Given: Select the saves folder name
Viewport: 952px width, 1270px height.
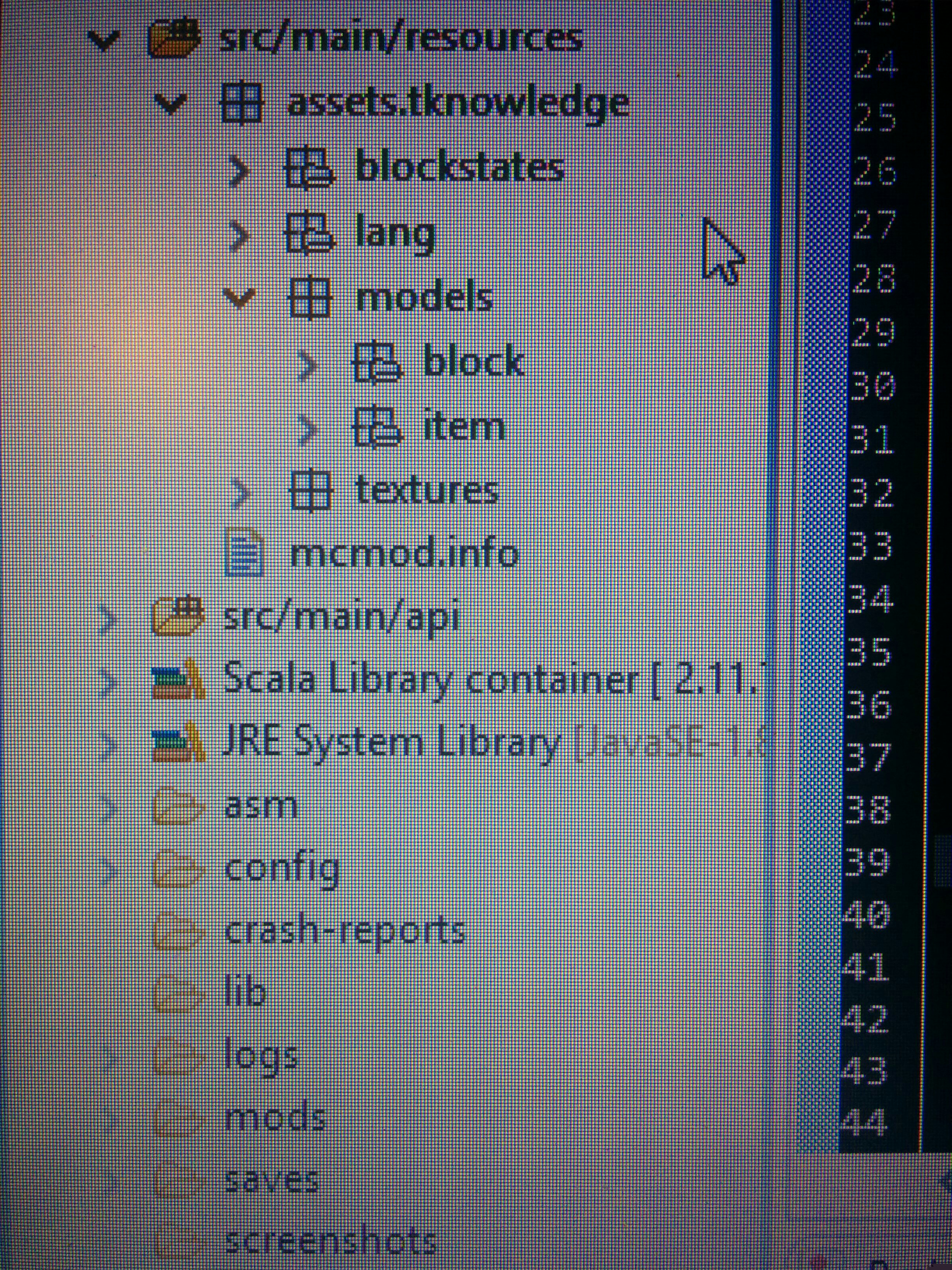Looking at the screenshot, I should (271, 1181).
